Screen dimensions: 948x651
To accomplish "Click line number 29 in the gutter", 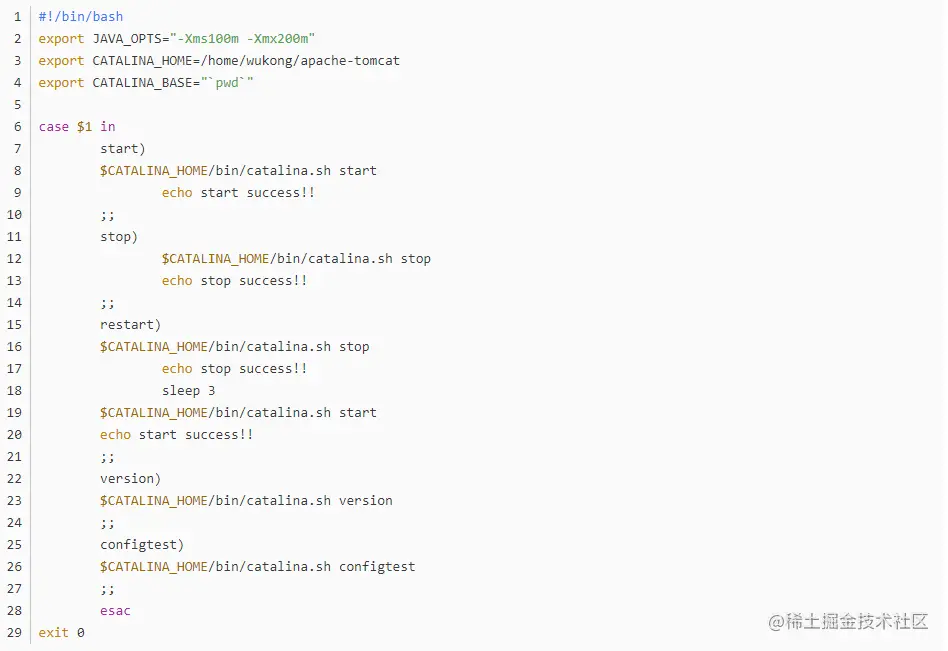I will click(14, 633).
